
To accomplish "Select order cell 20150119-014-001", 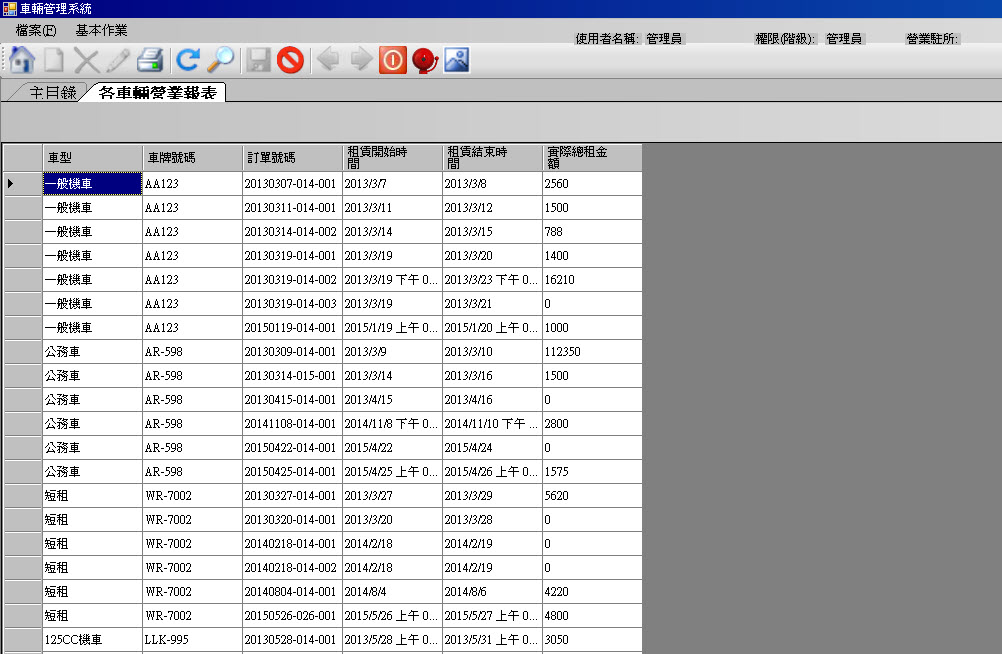I will click(x=293, y=327).
